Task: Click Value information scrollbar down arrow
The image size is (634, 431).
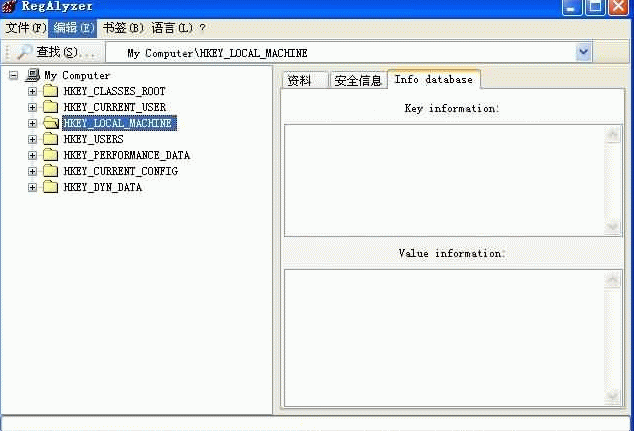Action: click(x=613, y=395)
